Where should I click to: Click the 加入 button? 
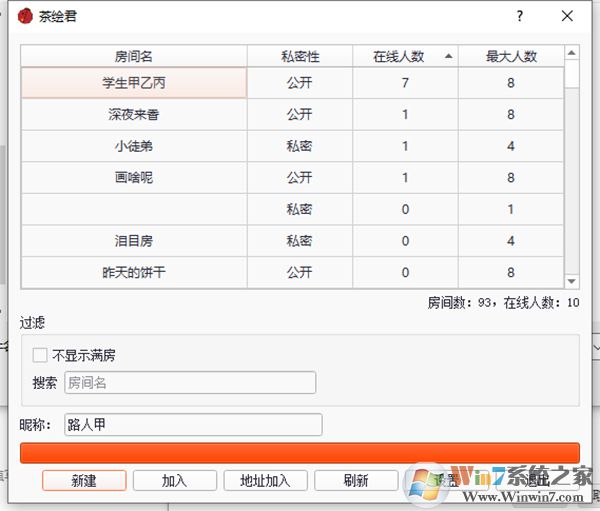tap(175, 481)
